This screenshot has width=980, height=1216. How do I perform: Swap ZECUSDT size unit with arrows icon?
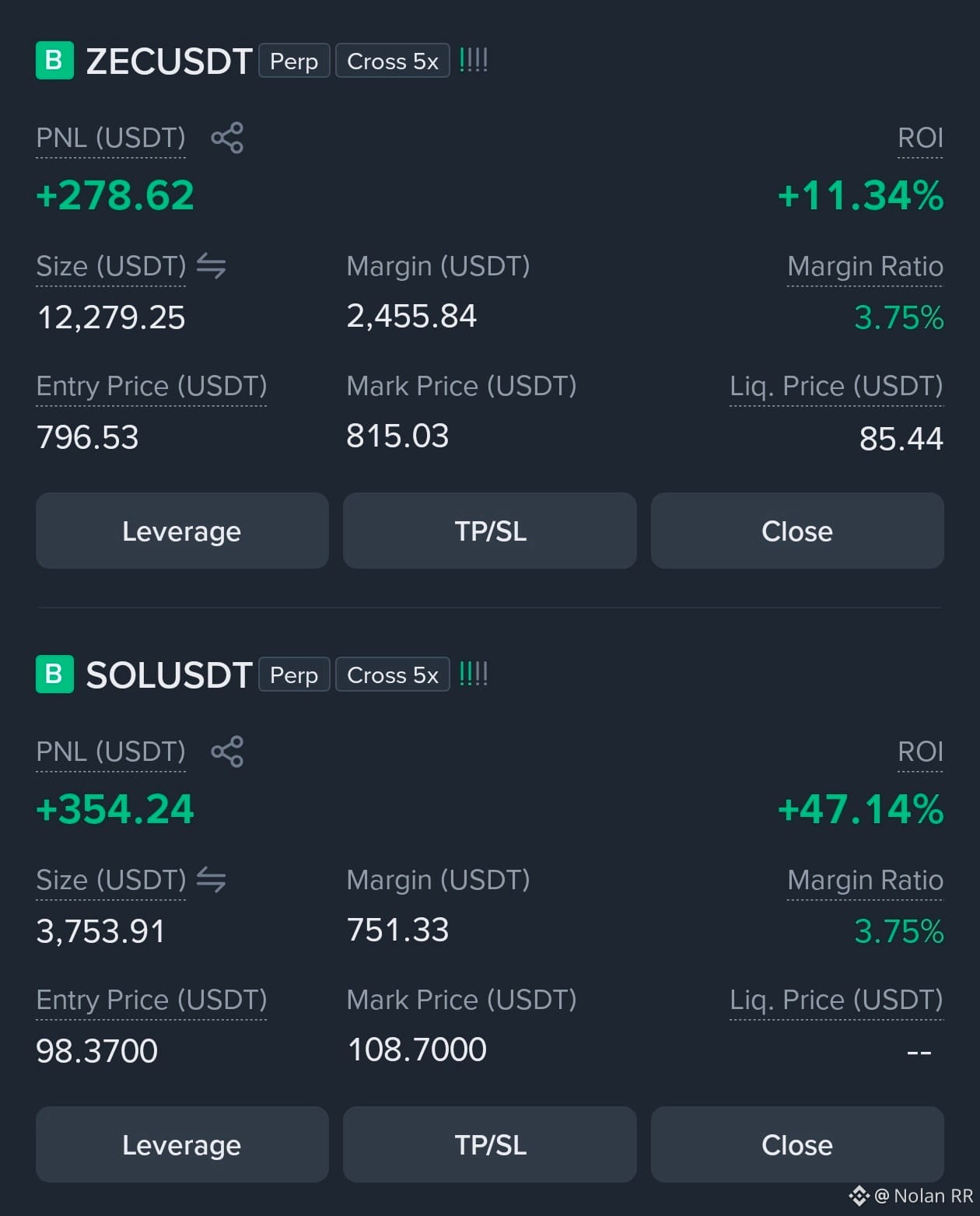[211, 266]
